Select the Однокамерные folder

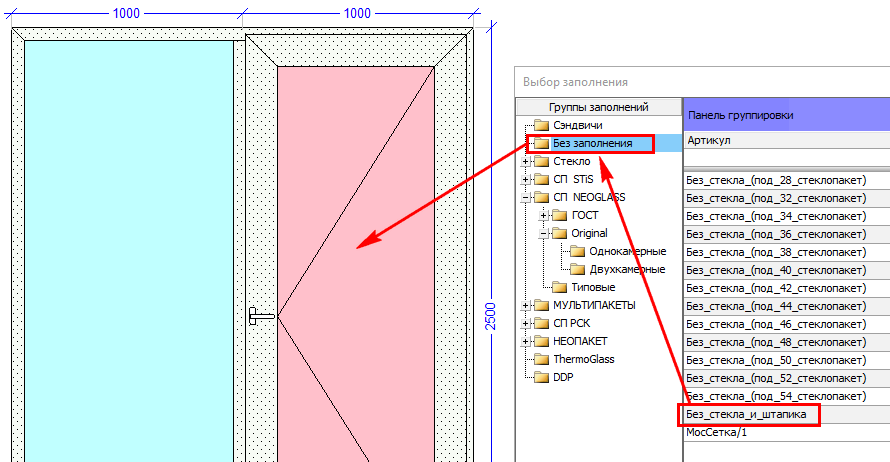pos(627,251)
